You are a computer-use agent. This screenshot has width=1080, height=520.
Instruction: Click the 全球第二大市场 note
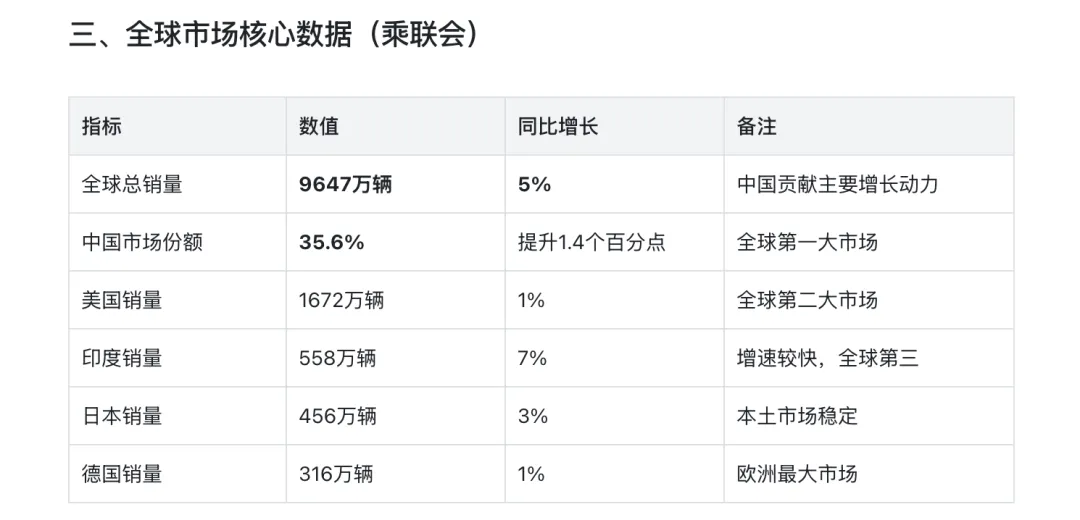[x=807, y=300]
